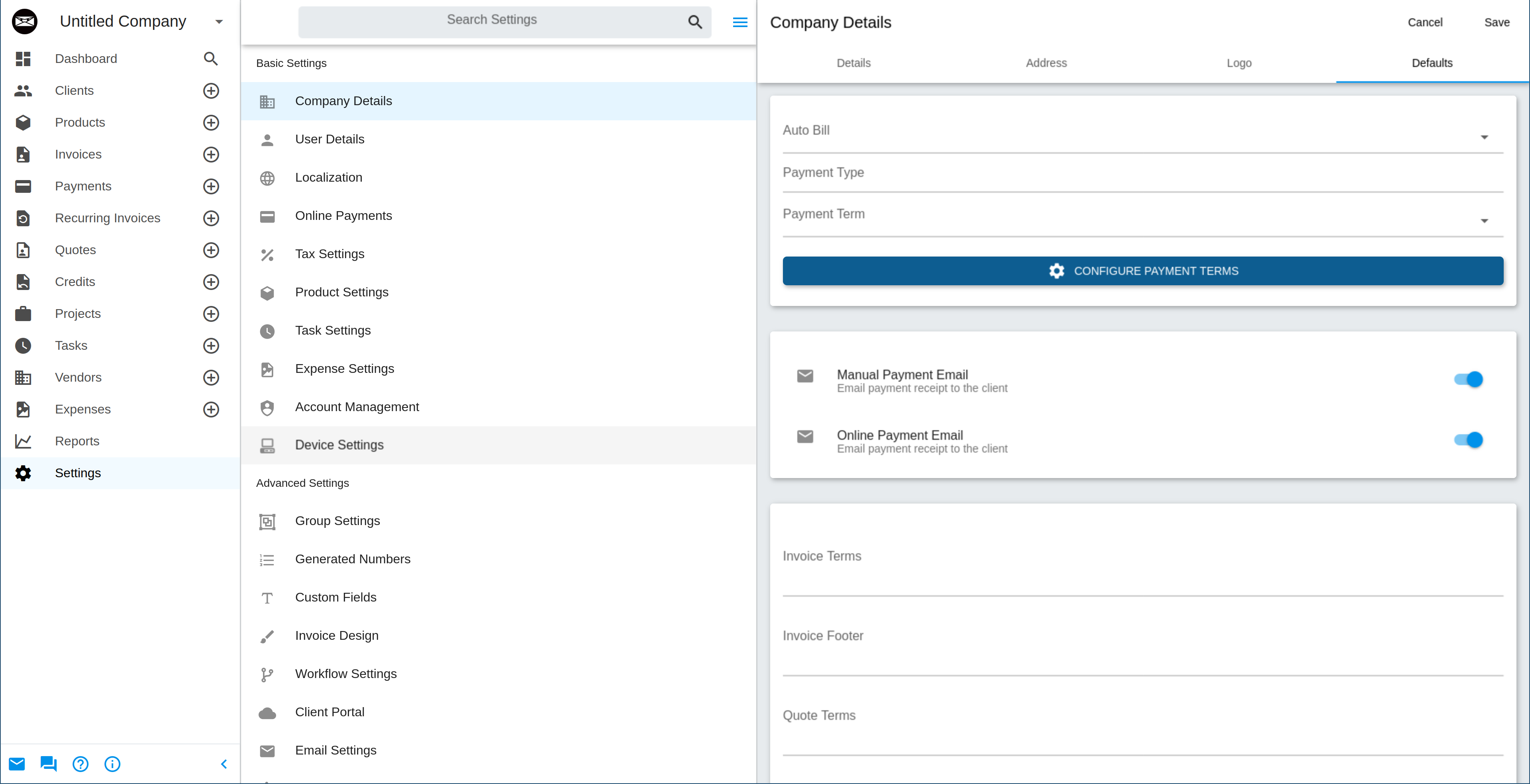Add new expense plus icon
The width and height of the screenshot is (1530, 784).
211,409
